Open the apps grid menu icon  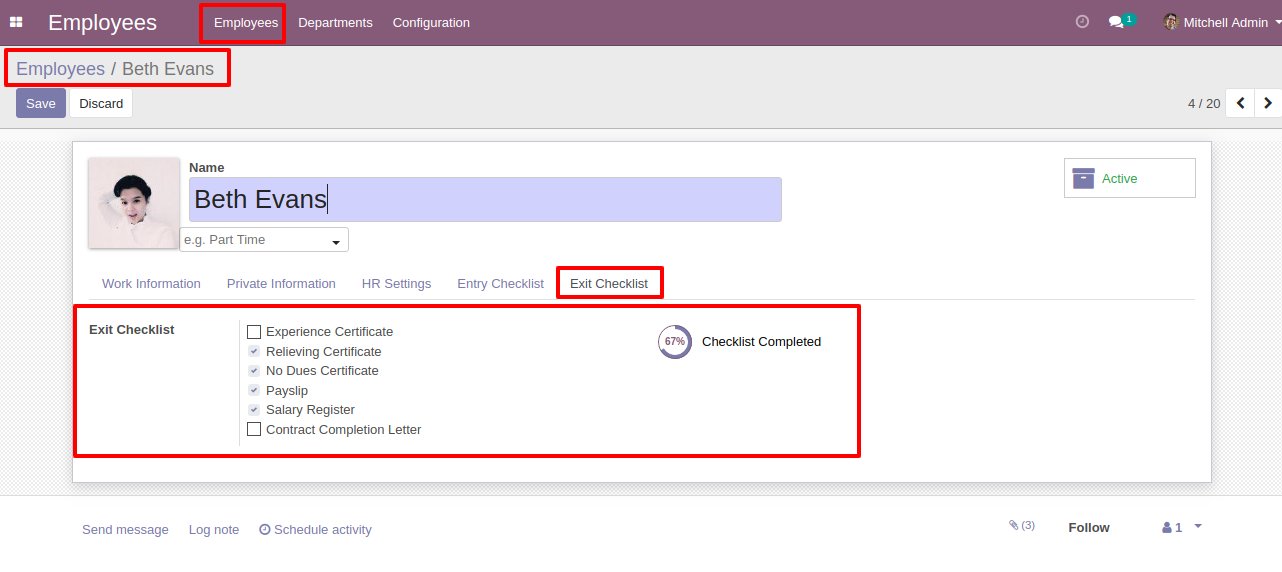coord(16,22)
